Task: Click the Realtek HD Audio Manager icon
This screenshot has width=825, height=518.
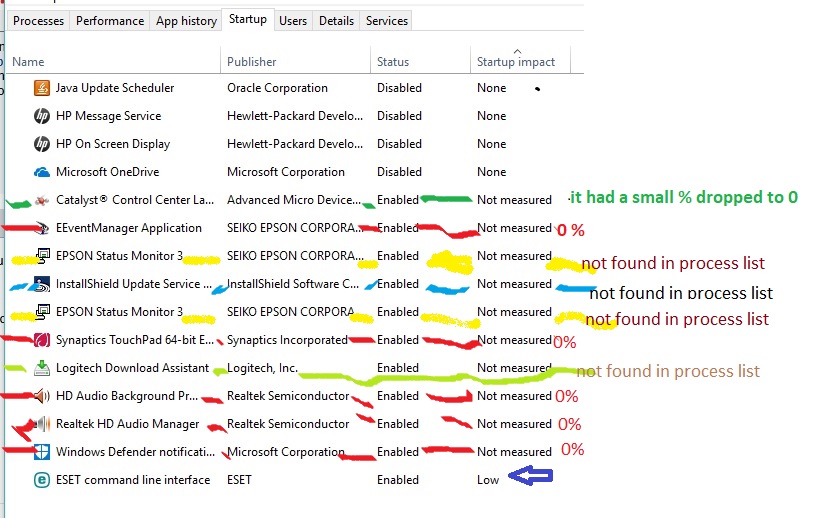Action: tap(42, 424)
